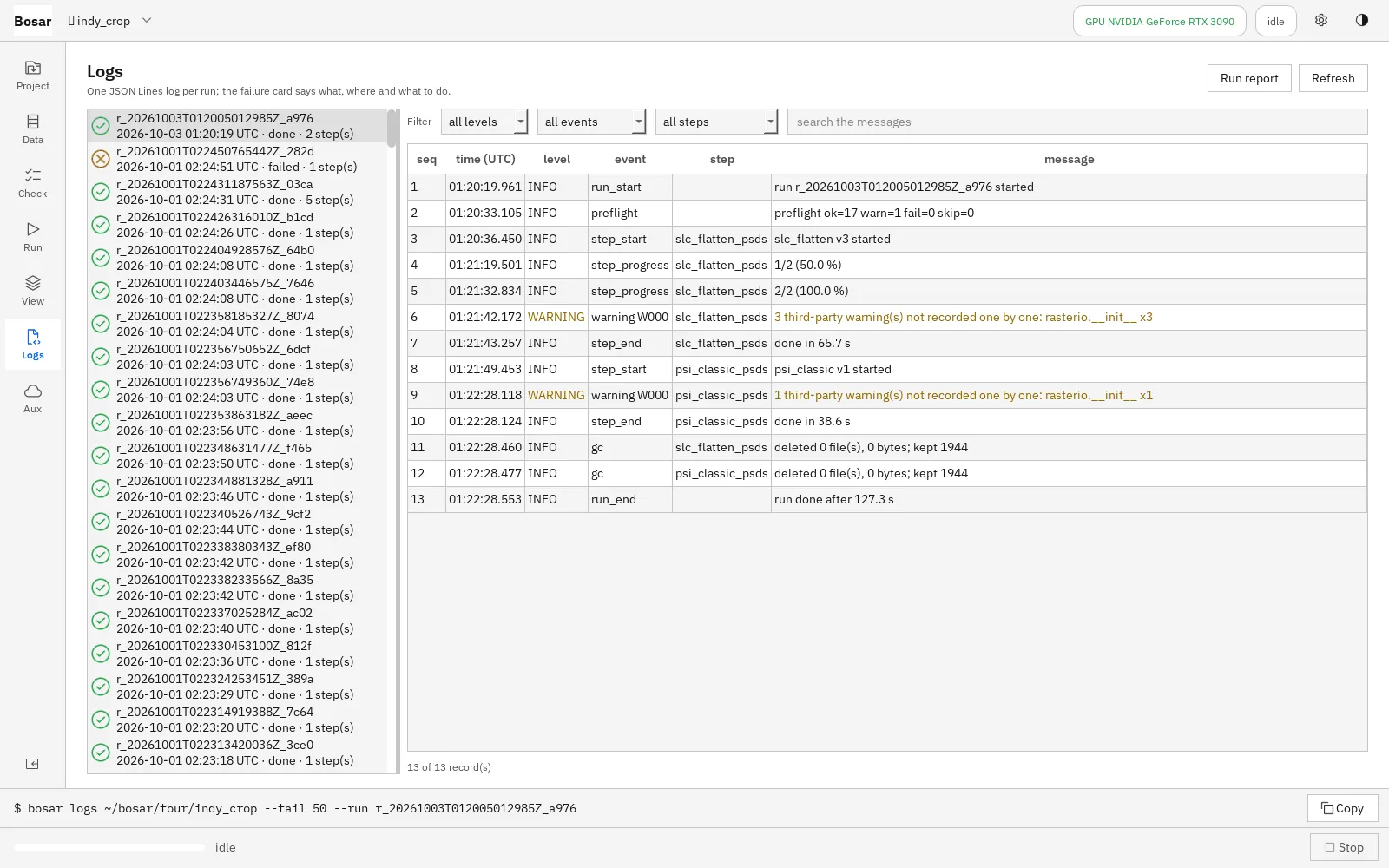Toggle dark/light theme icon

[x=1362, y=21]
